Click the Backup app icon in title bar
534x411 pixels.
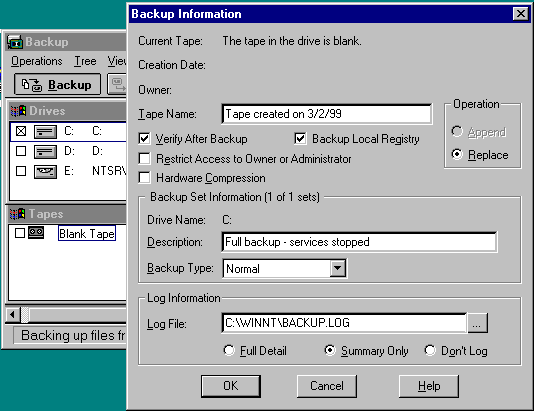coord(15,42)
